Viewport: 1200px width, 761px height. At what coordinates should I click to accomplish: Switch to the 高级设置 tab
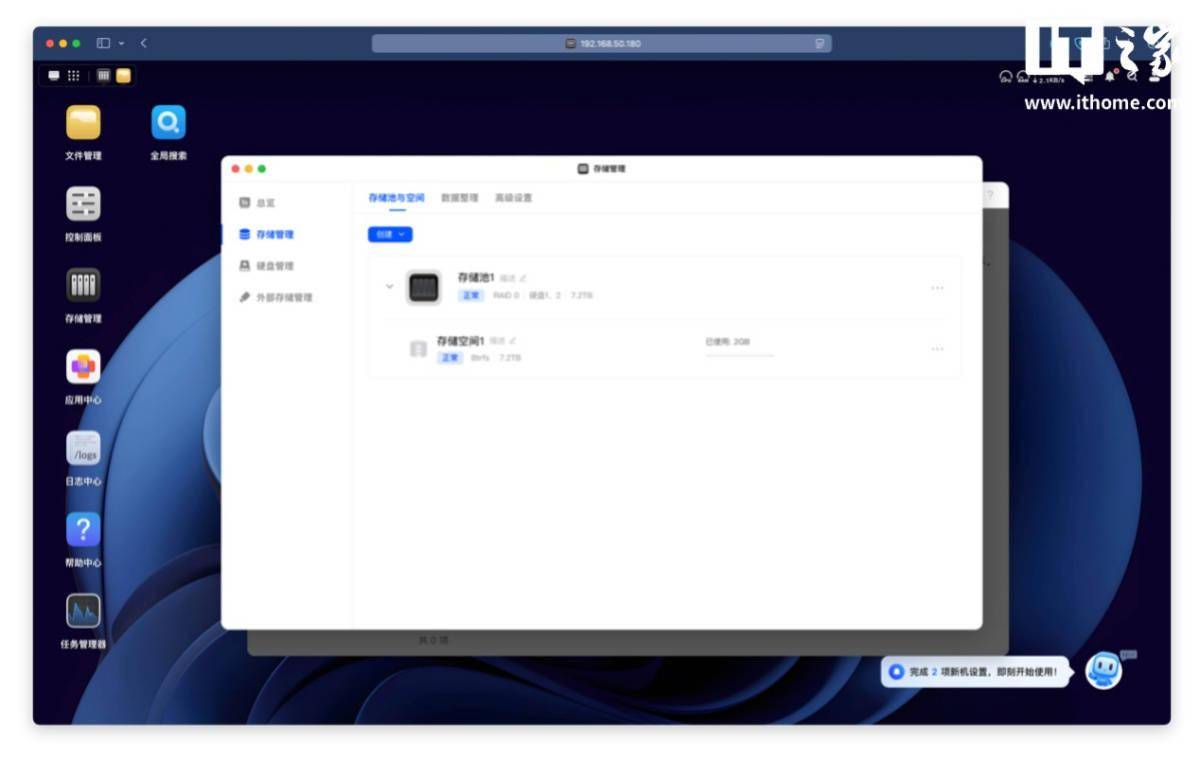point(513,198)
